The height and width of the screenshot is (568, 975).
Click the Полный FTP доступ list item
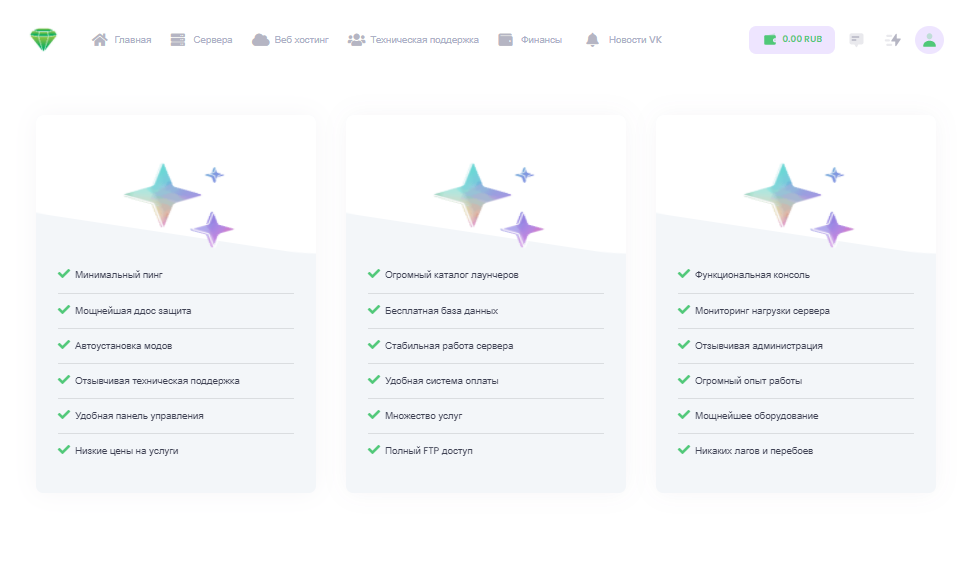428,451
